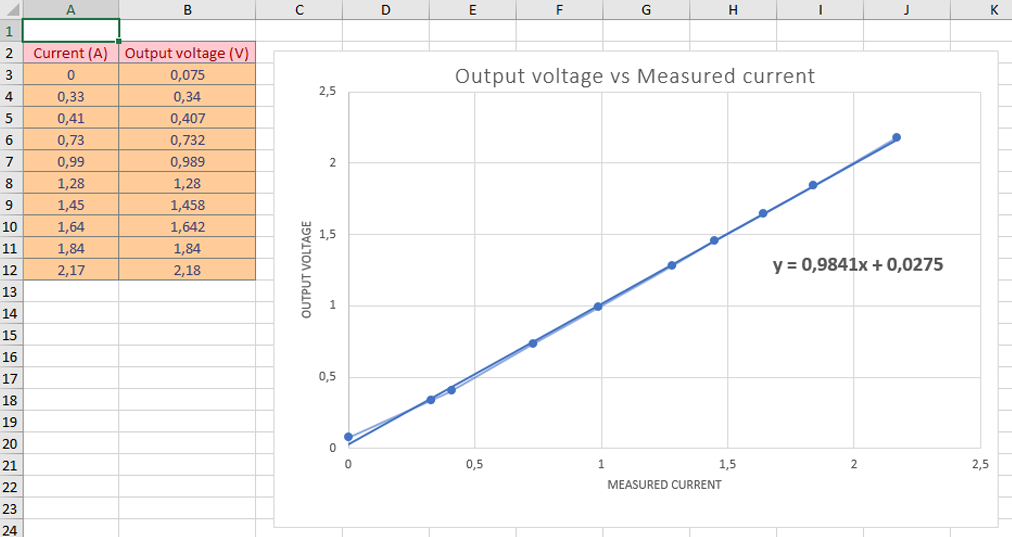Image resolution: width=1012 pixels, height=537 pixels.
Task: Click the cell containing 0,075
Action: [187, 75]
